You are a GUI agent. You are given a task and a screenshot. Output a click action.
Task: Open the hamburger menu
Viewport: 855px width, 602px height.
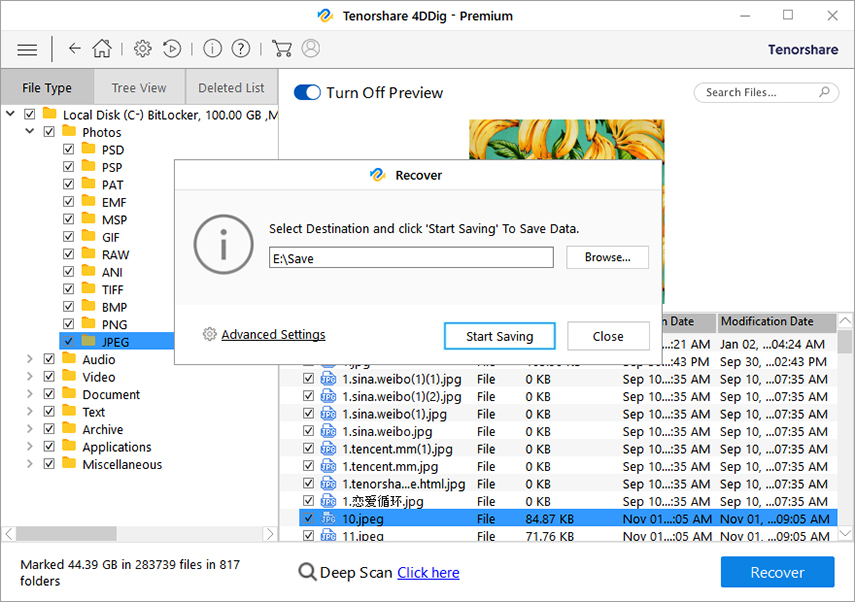tap(27, 50)
